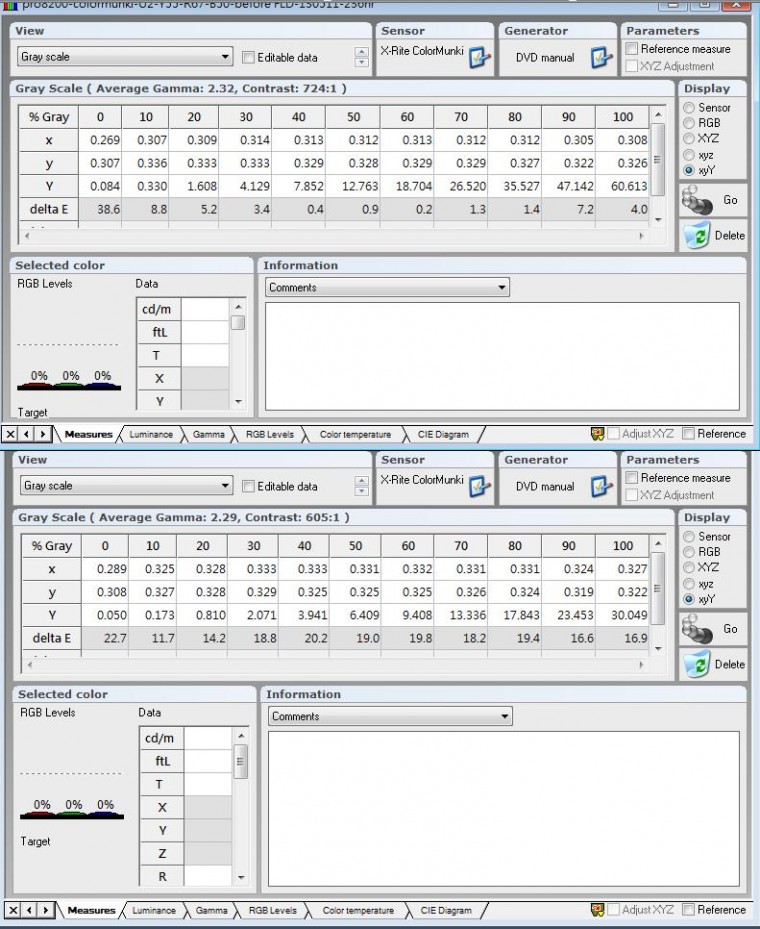Switch to RGB Levels tab in upper window

pos(270,434)
